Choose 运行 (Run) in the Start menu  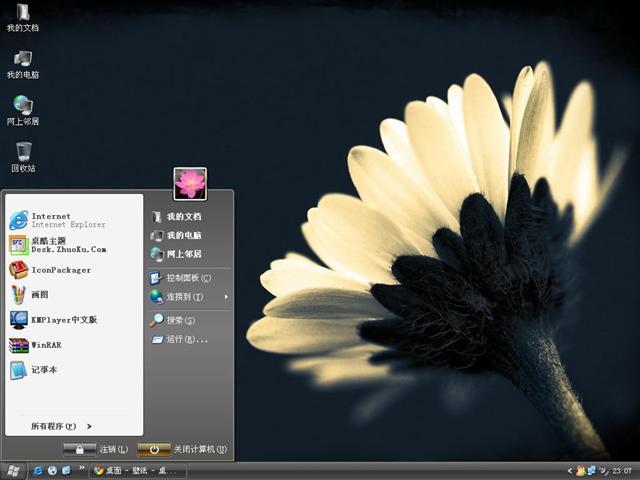click(x=185, y=339)
